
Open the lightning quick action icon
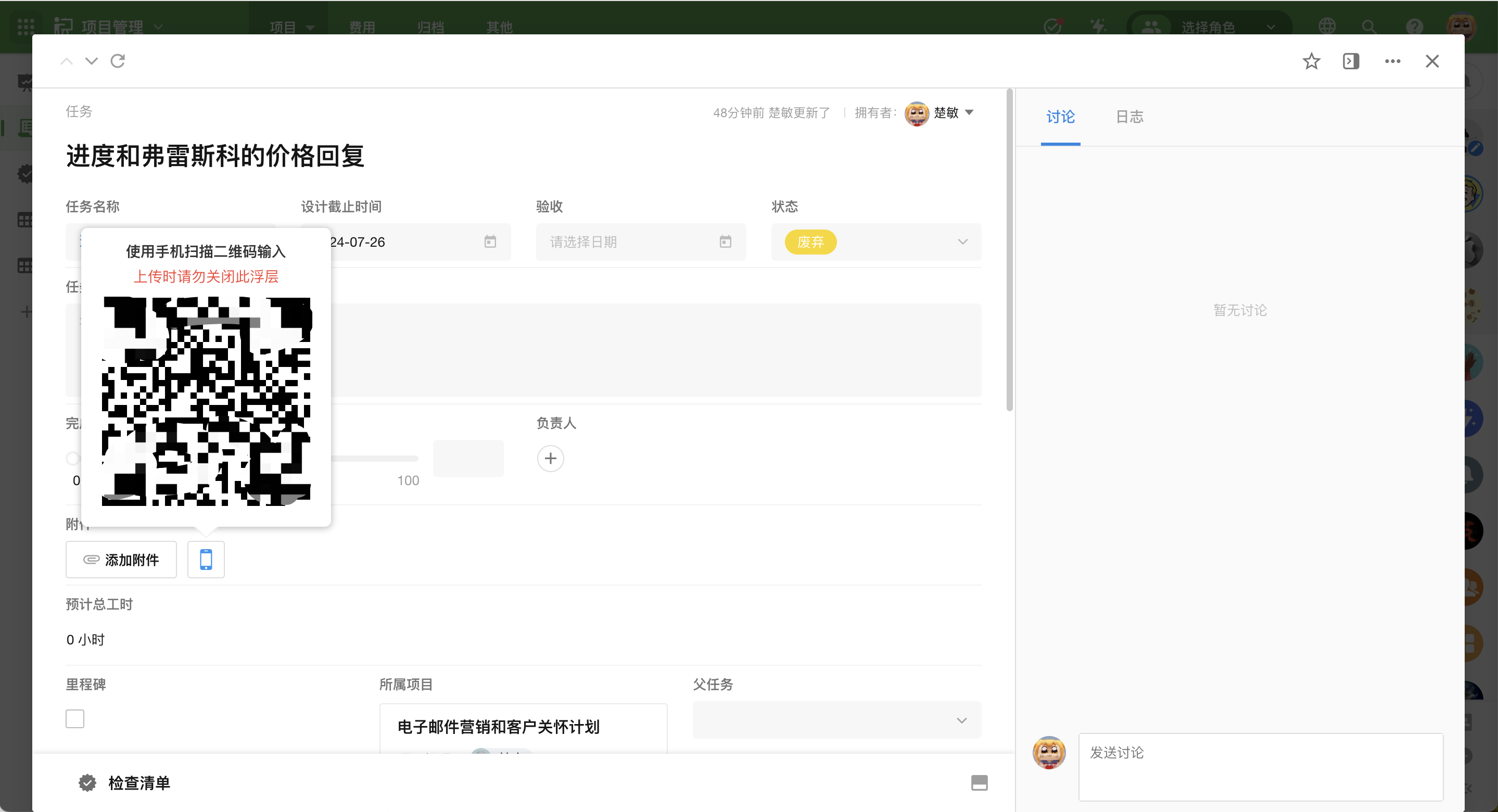1098,27
